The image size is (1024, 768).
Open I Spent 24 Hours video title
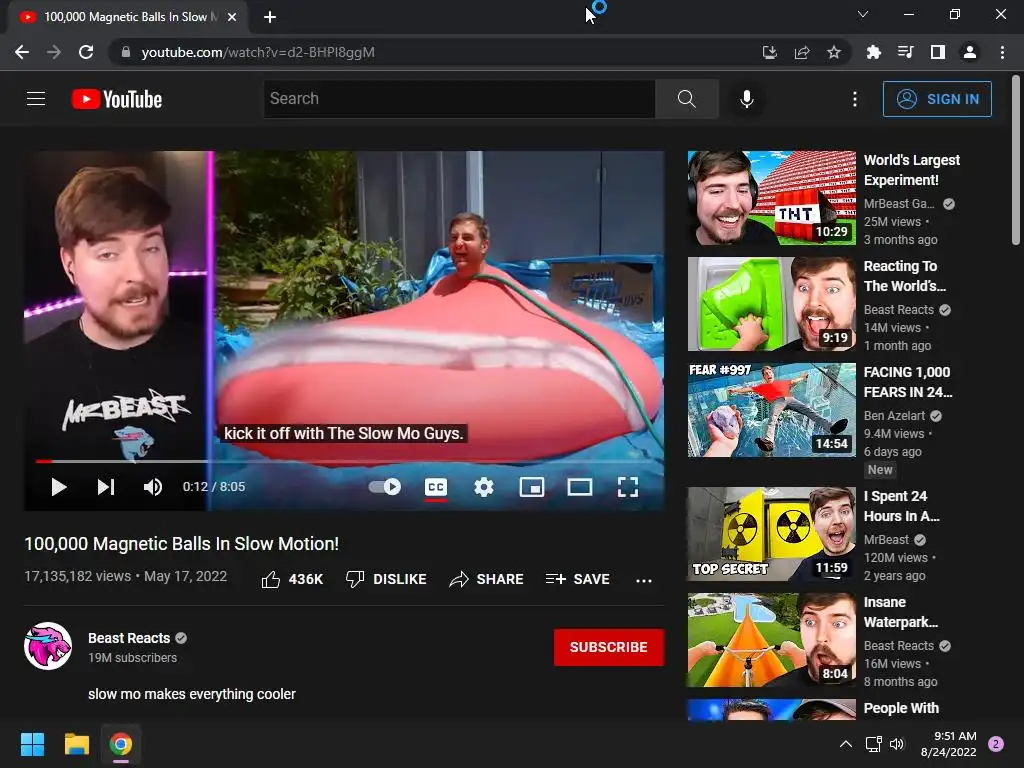pos(901,506)
